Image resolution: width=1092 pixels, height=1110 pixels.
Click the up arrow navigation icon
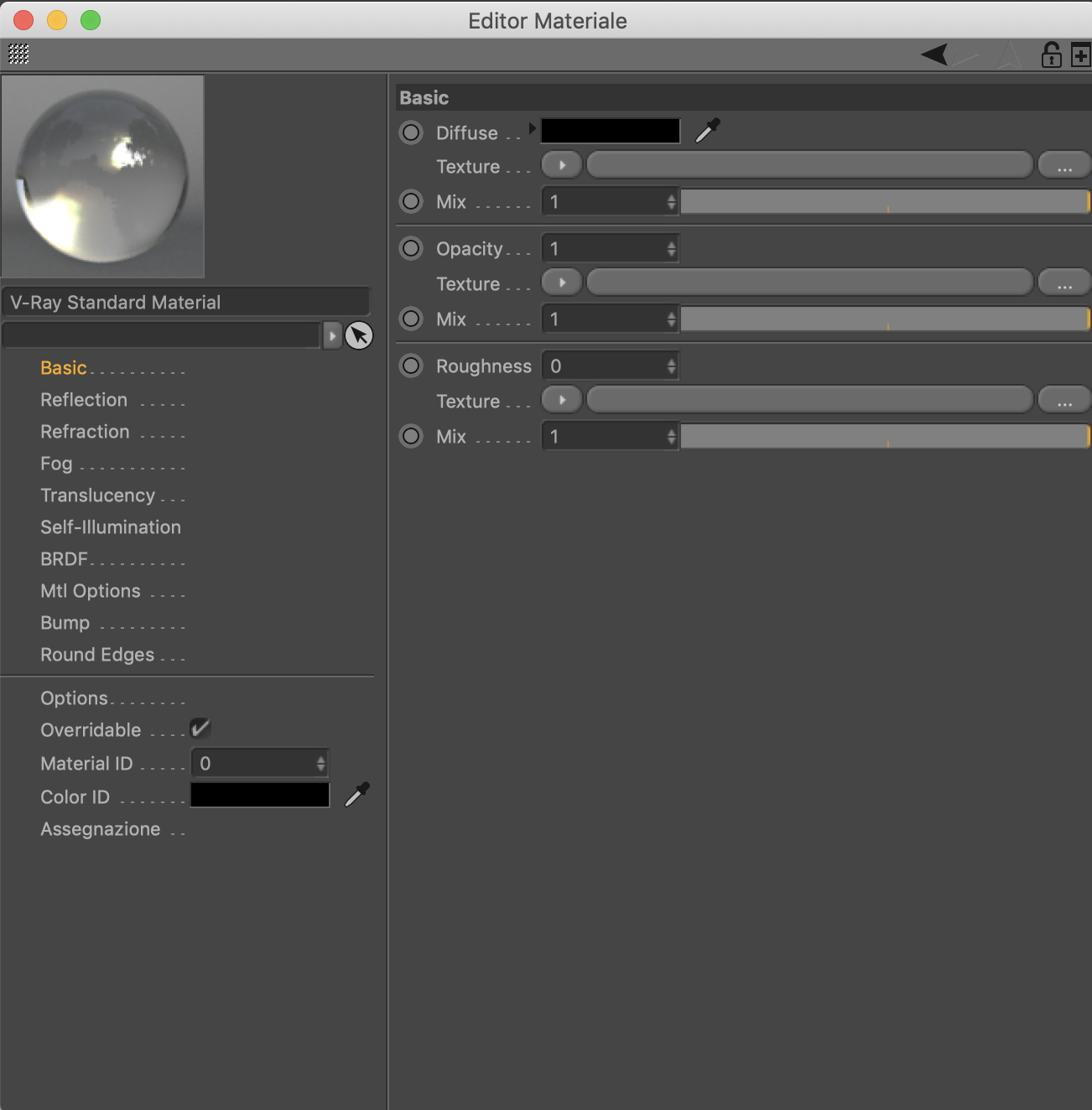(1009, 54)
